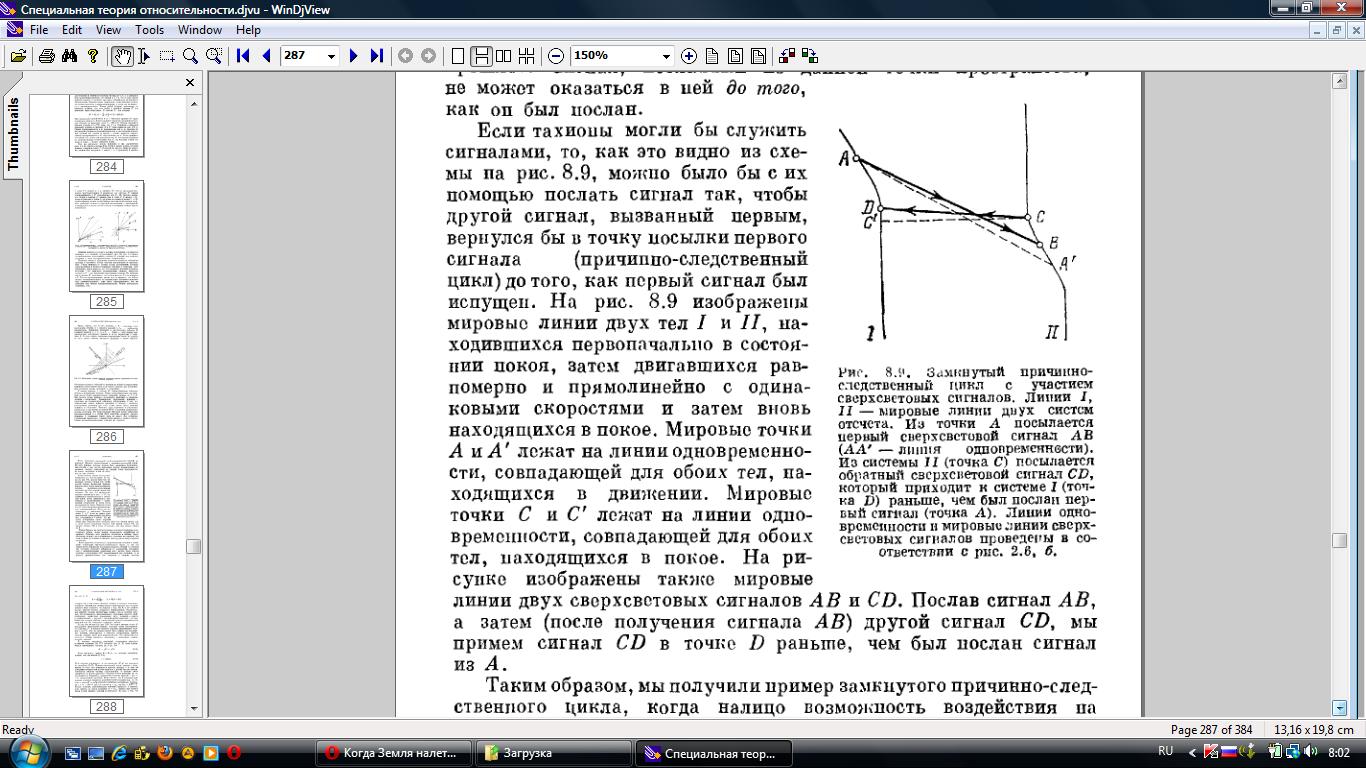Close the thumbnails panel with X
1366x768 pixels.
coord(190,83)
